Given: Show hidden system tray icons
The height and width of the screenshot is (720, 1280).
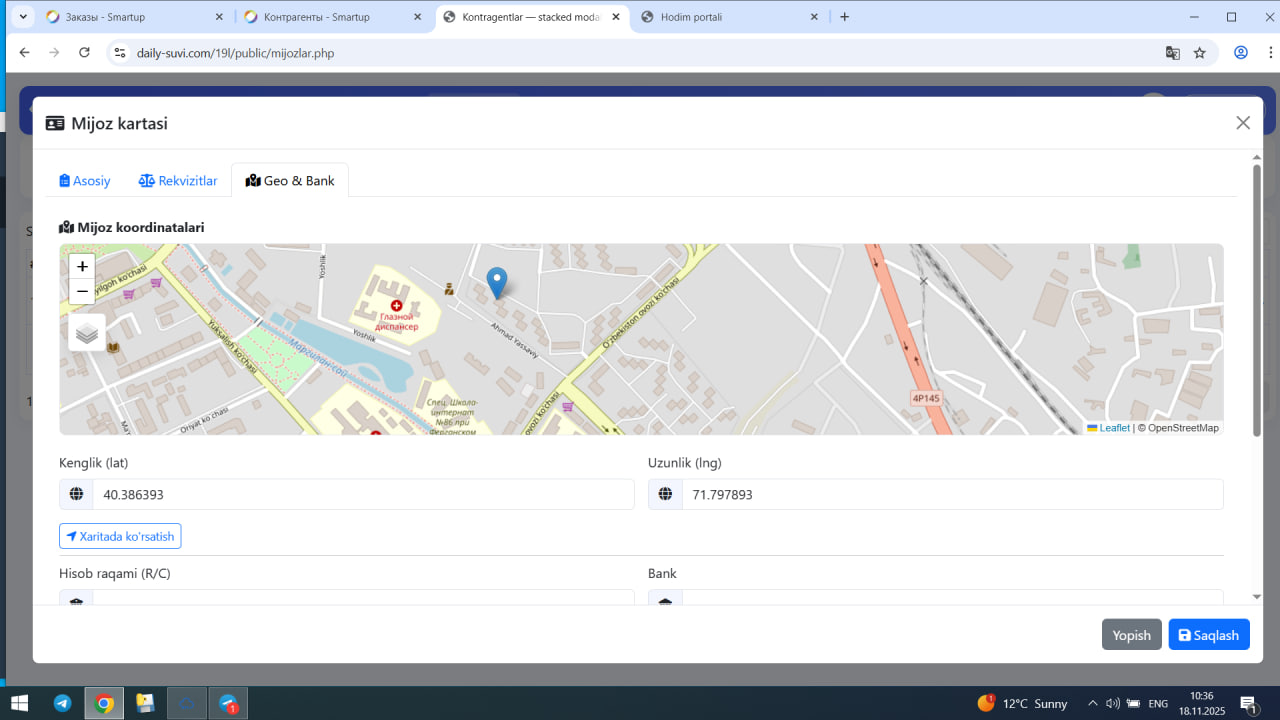Looking at the screenshot, I should coord(1092,703).
